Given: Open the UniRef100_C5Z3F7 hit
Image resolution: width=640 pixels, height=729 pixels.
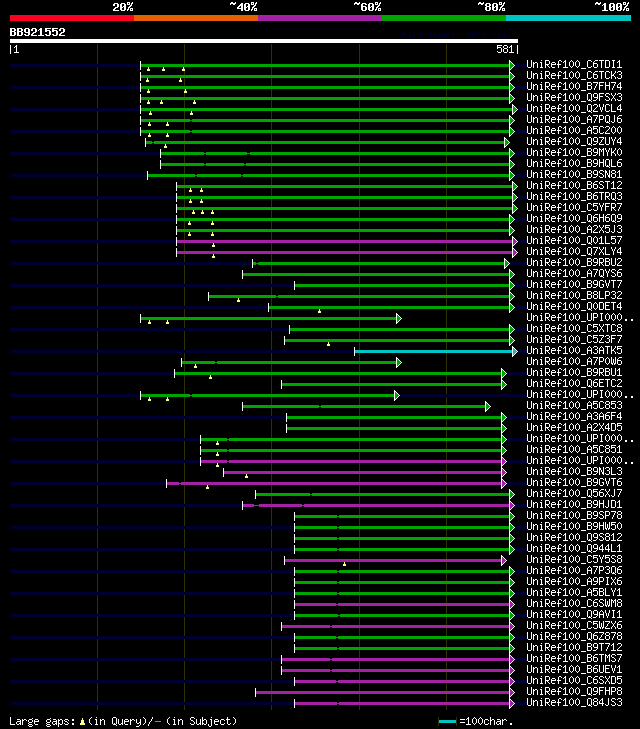Looking at the screenshot, I should click(574, 339).
